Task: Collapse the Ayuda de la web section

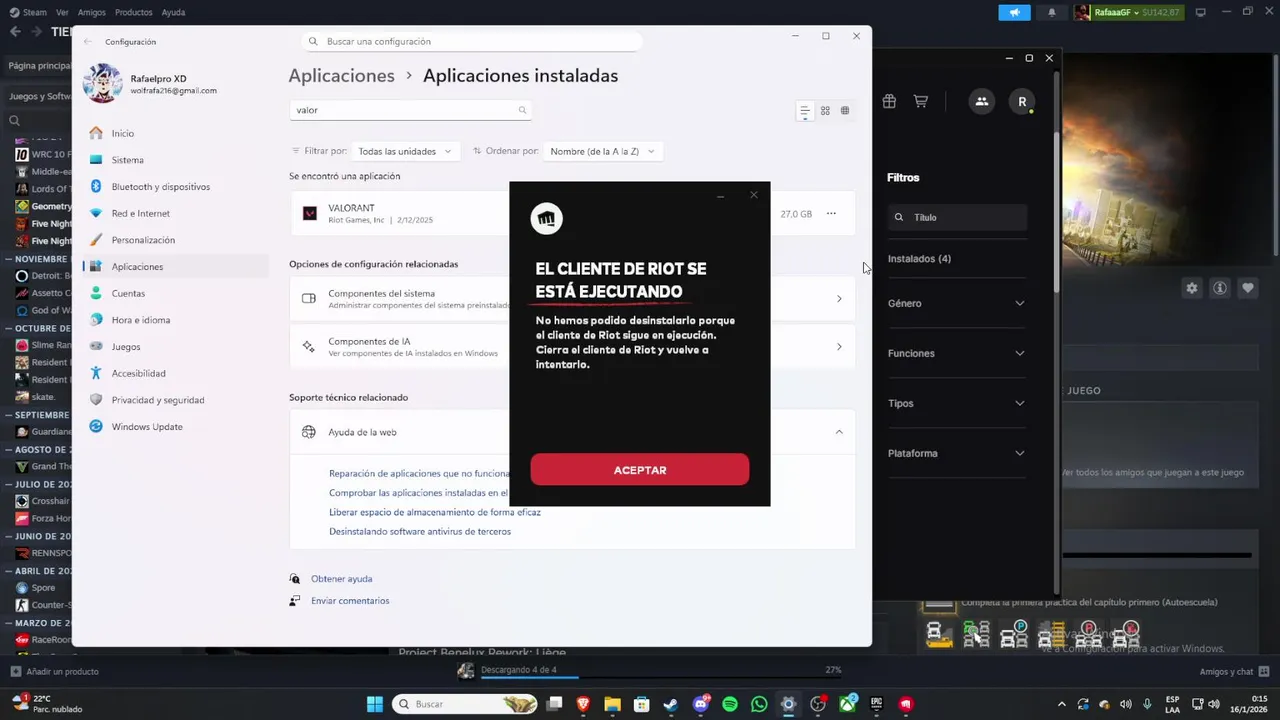Action: point(839,432)
